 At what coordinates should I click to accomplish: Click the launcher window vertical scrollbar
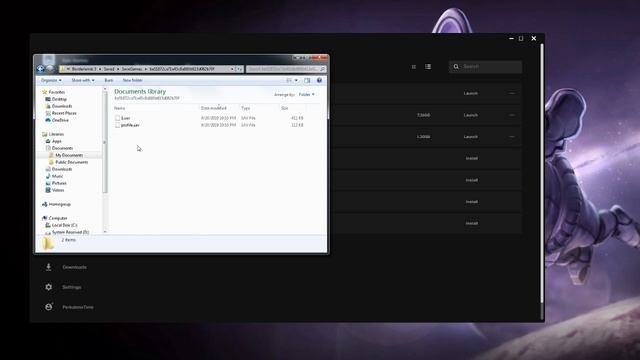542,173
